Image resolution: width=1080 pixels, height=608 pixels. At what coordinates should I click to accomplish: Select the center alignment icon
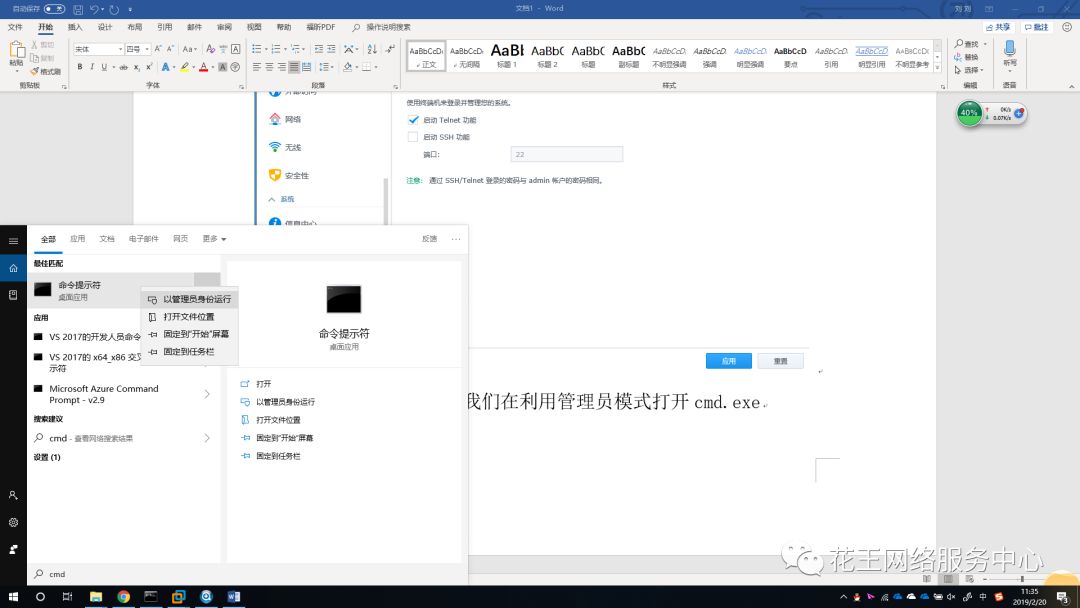pos(269,65)
